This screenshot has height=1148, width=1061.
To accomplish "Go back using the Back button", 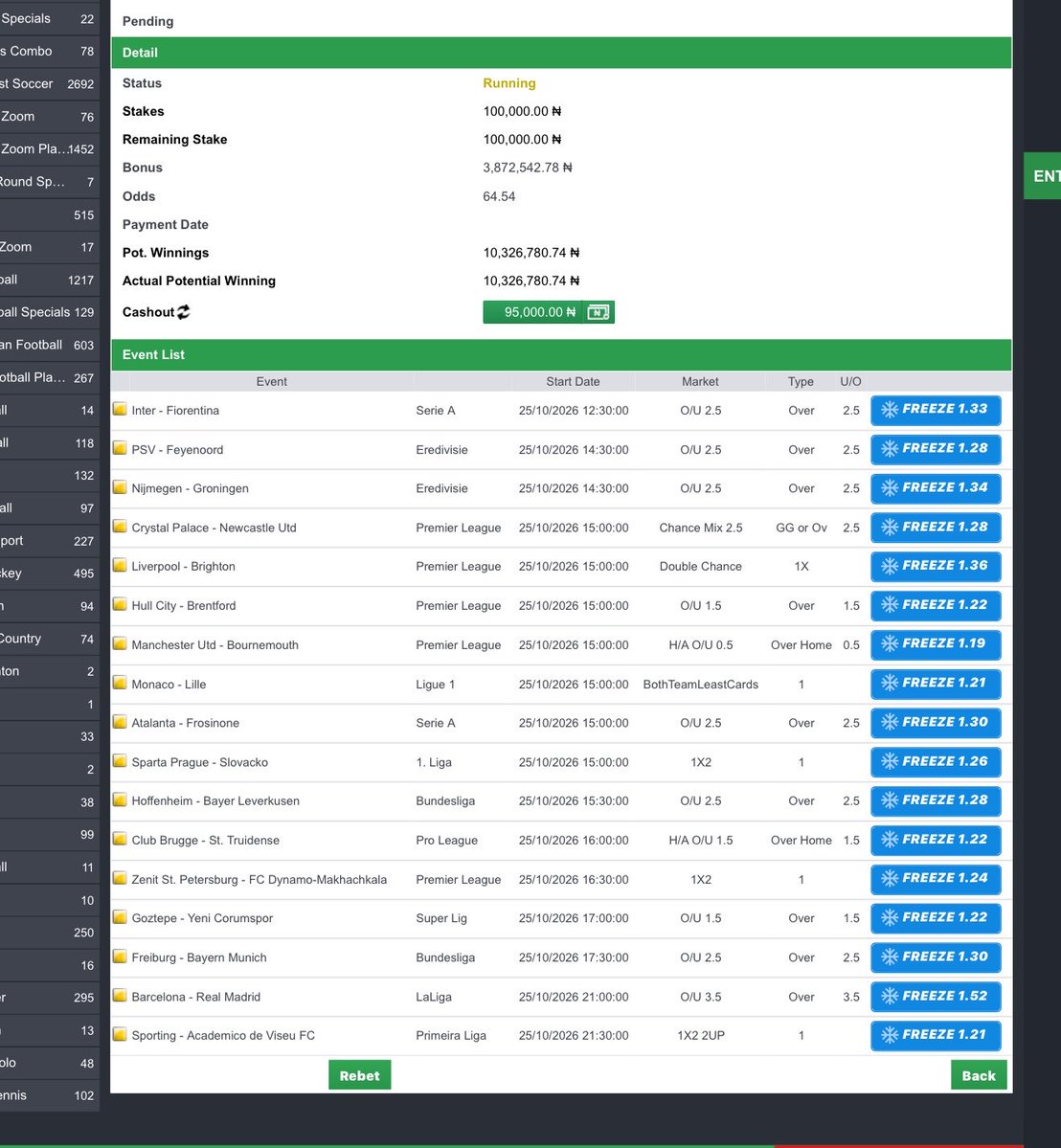I will (979, 1075).
